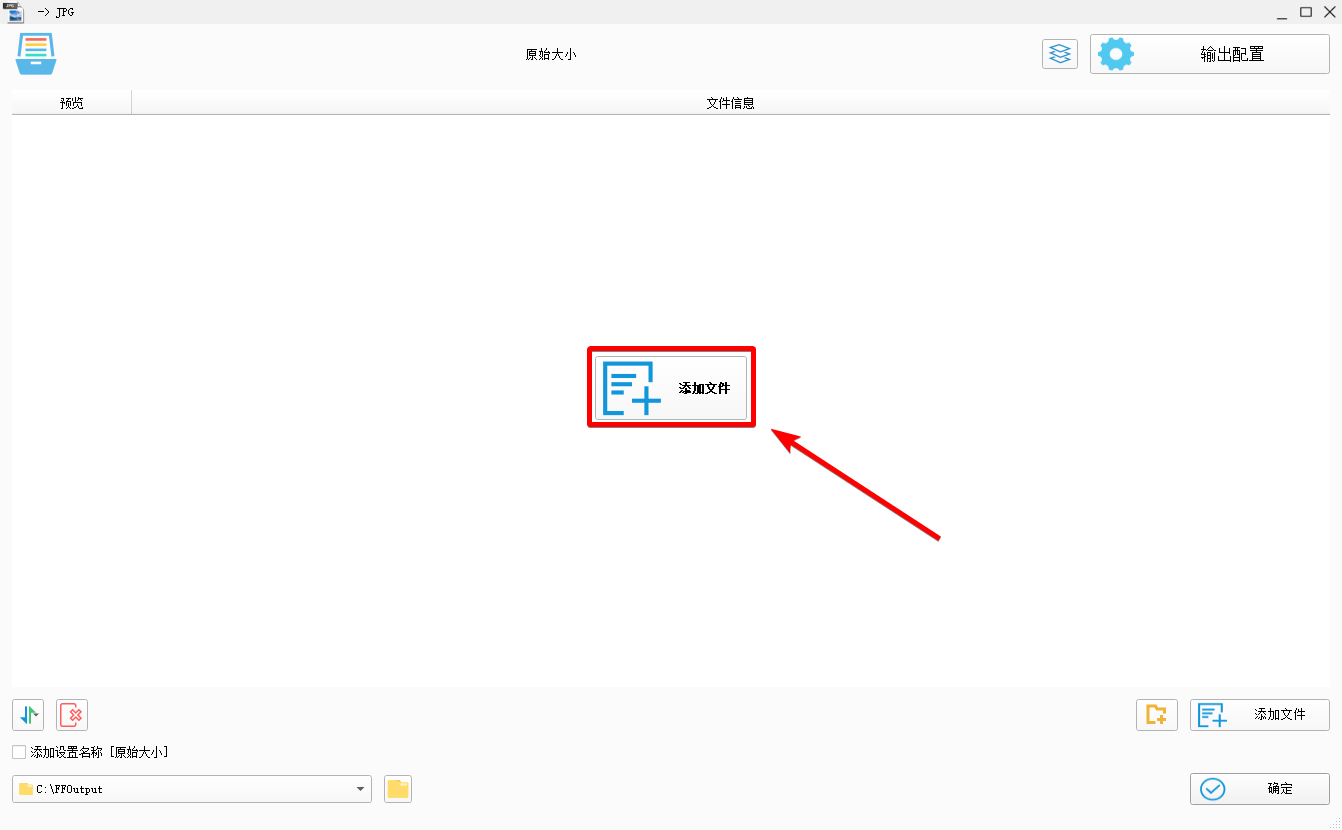Click the yellow add folder icon
This screenshot has width=1342, height=830.
point(1156,715)
